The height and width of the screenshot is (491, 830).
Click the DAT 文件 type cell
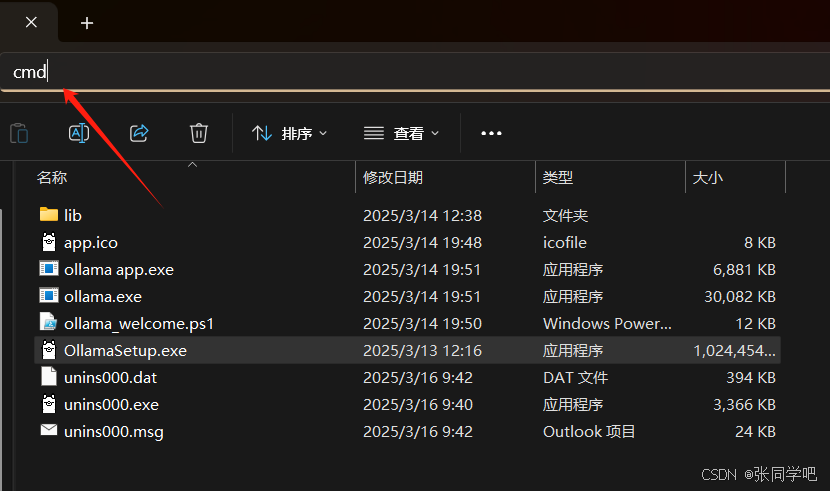point(575,377)
